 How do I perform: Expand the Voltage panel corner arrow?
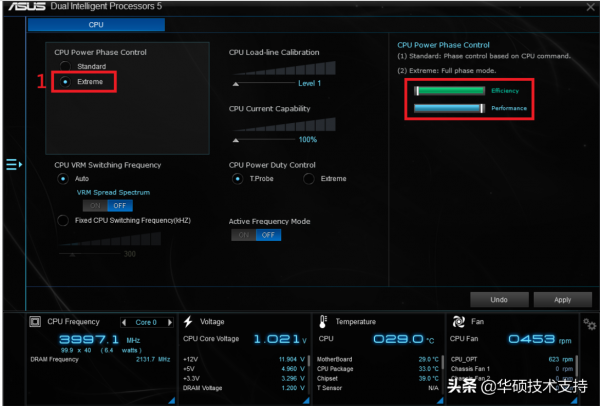(306, 400)
